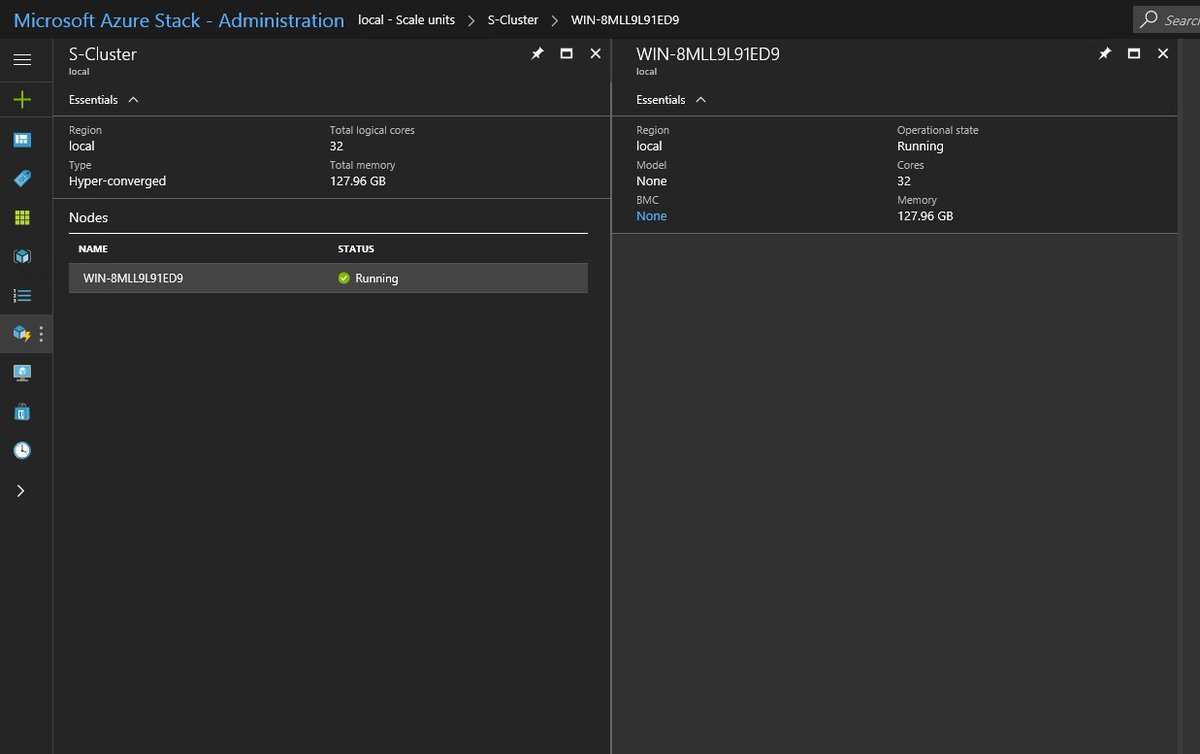The width and height of the screenshot is (1200, 754).
Task: Click the green plus New resource icon
Action: click(22, 99)
